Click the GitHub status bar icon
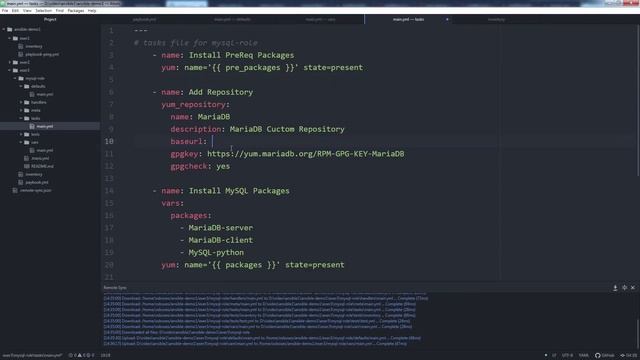 click(604, 356)
